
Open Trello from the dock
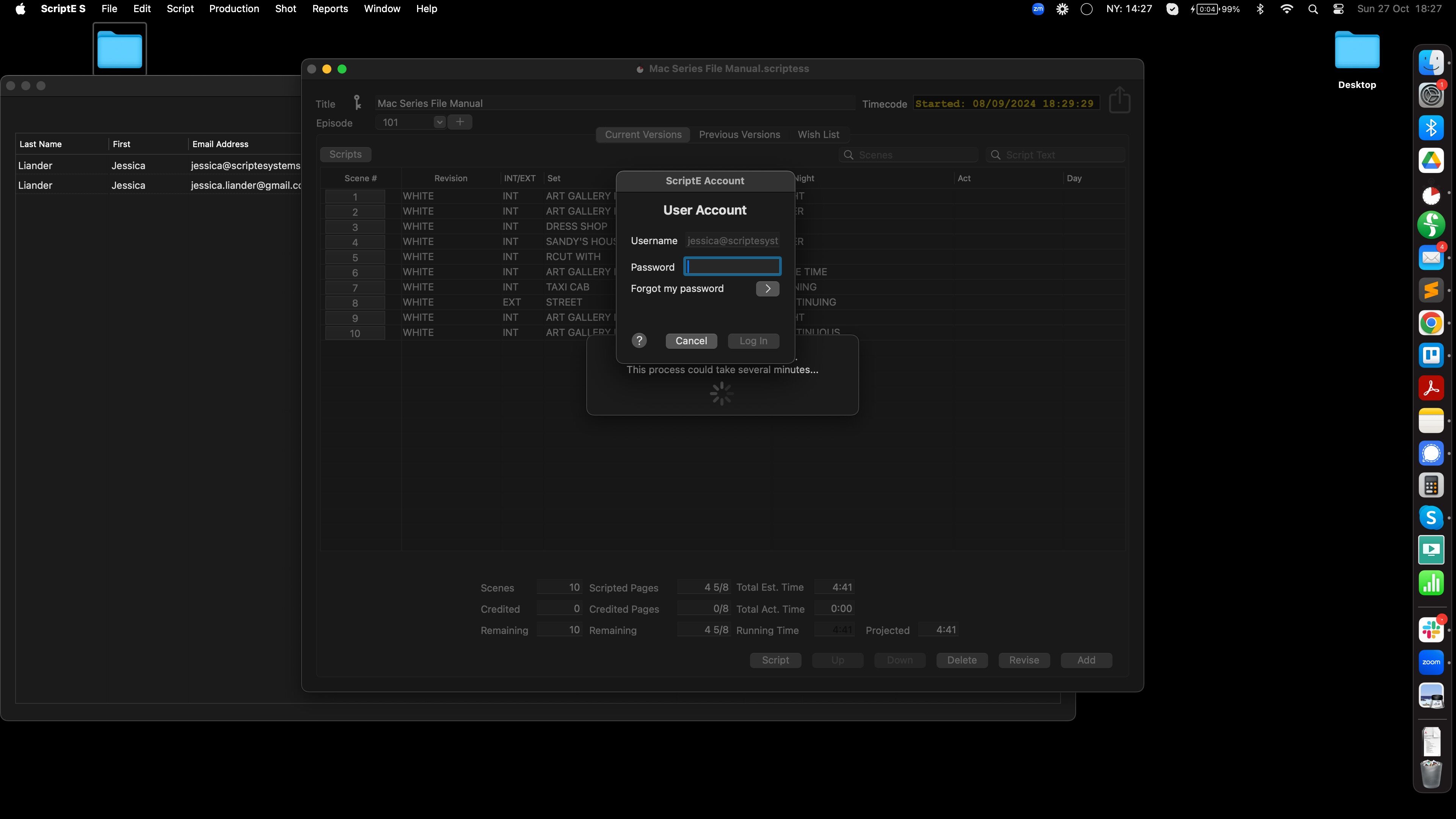(x=1431, y=356)
